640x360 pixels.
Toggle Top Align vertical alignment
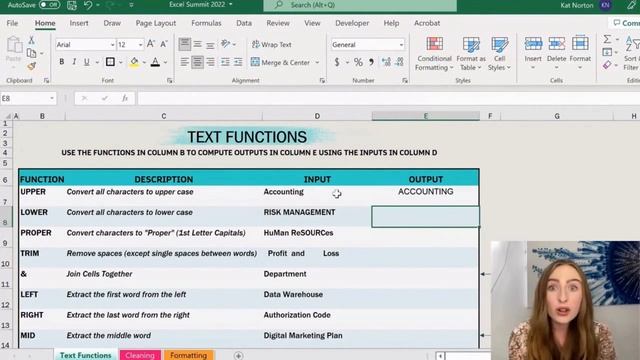[x=184, y=44]
